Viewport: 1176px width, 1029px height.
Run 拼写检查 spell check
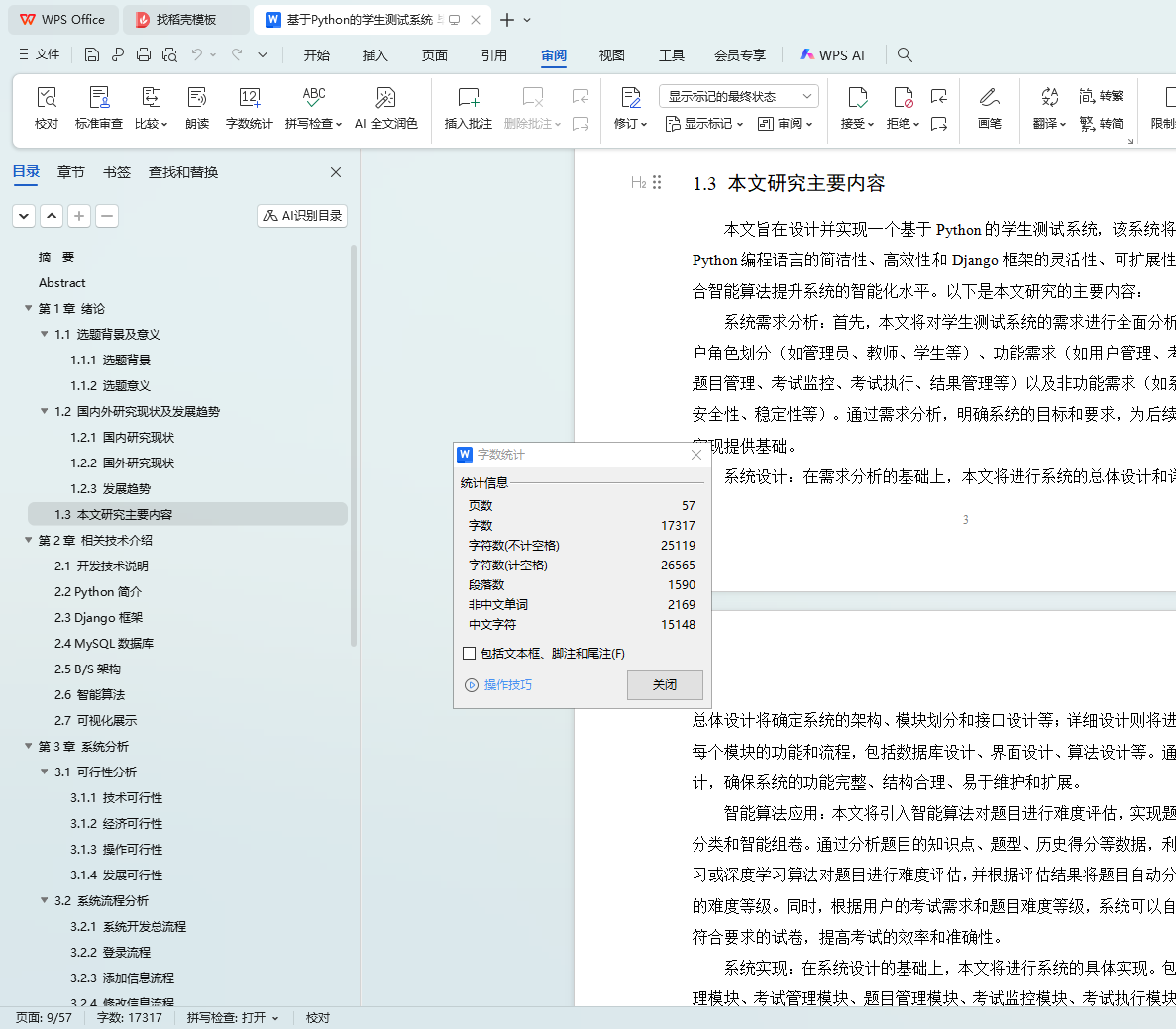click(313, 107)
